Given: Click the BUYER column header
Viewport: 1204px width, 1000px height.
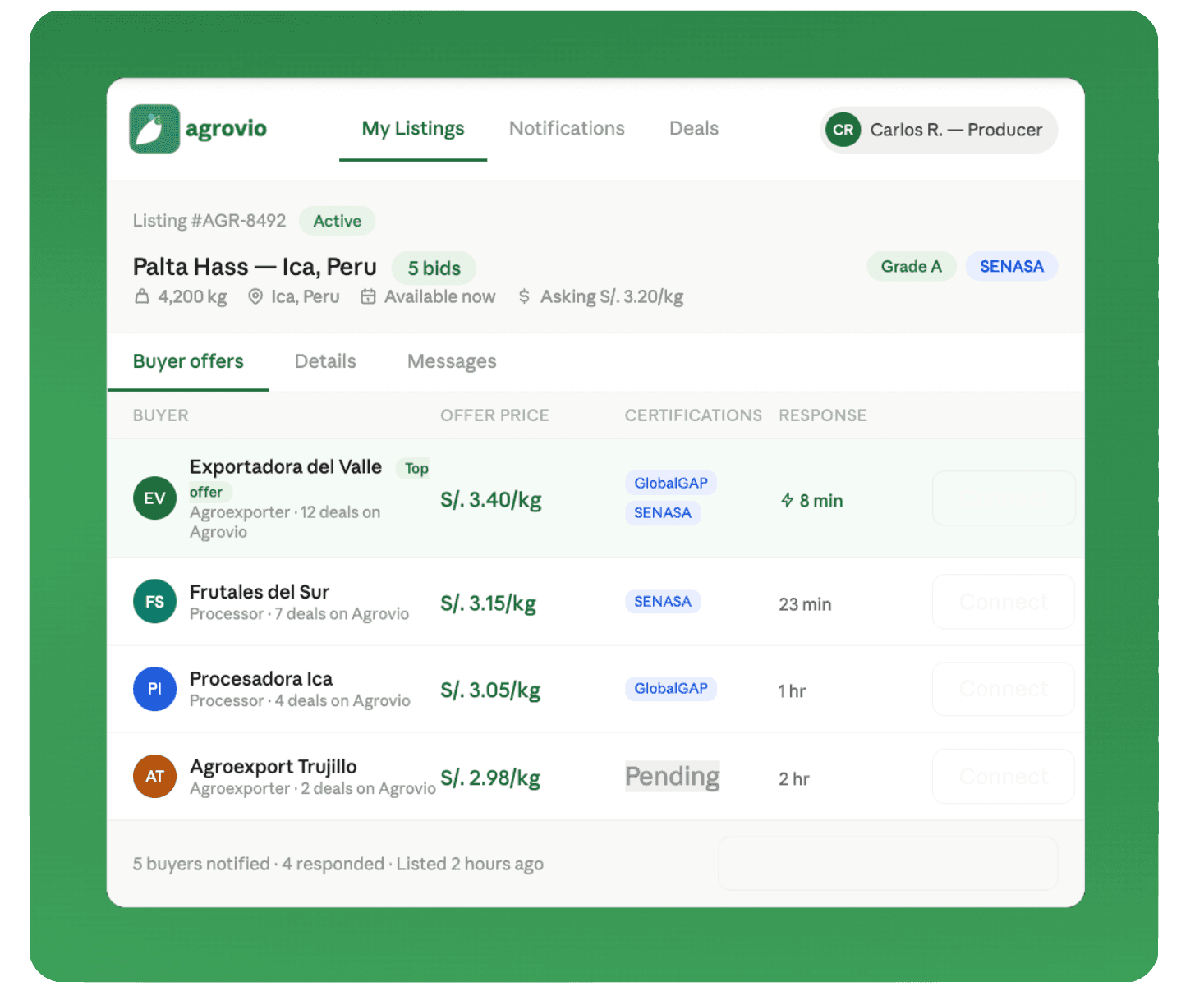Looking at the screenshot, I should click(x=161, y=415).
